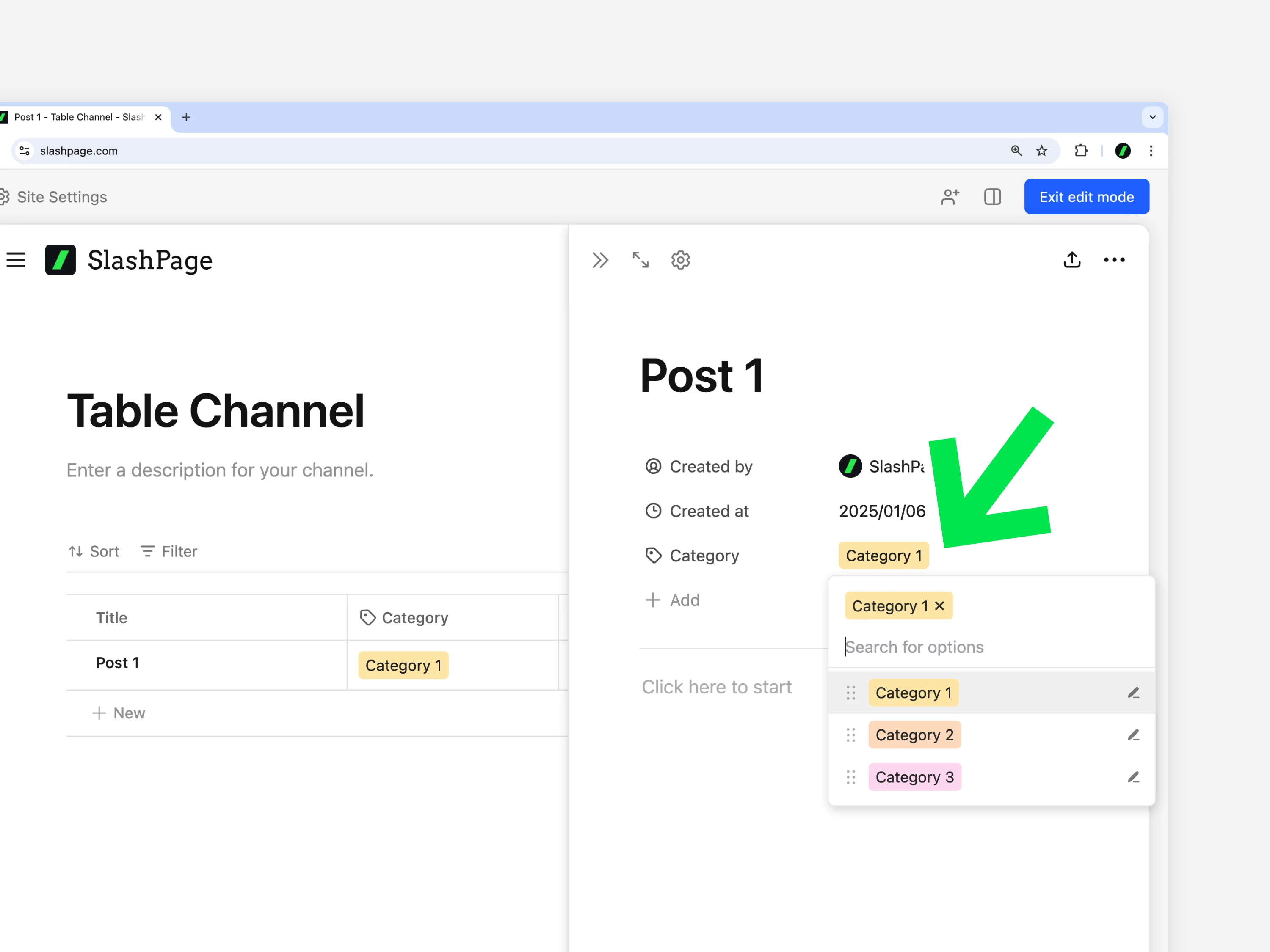The image size is (1270, 952).
Task: Edit Category 2 with its pencil icon
Action: (x=1133, y=735)
